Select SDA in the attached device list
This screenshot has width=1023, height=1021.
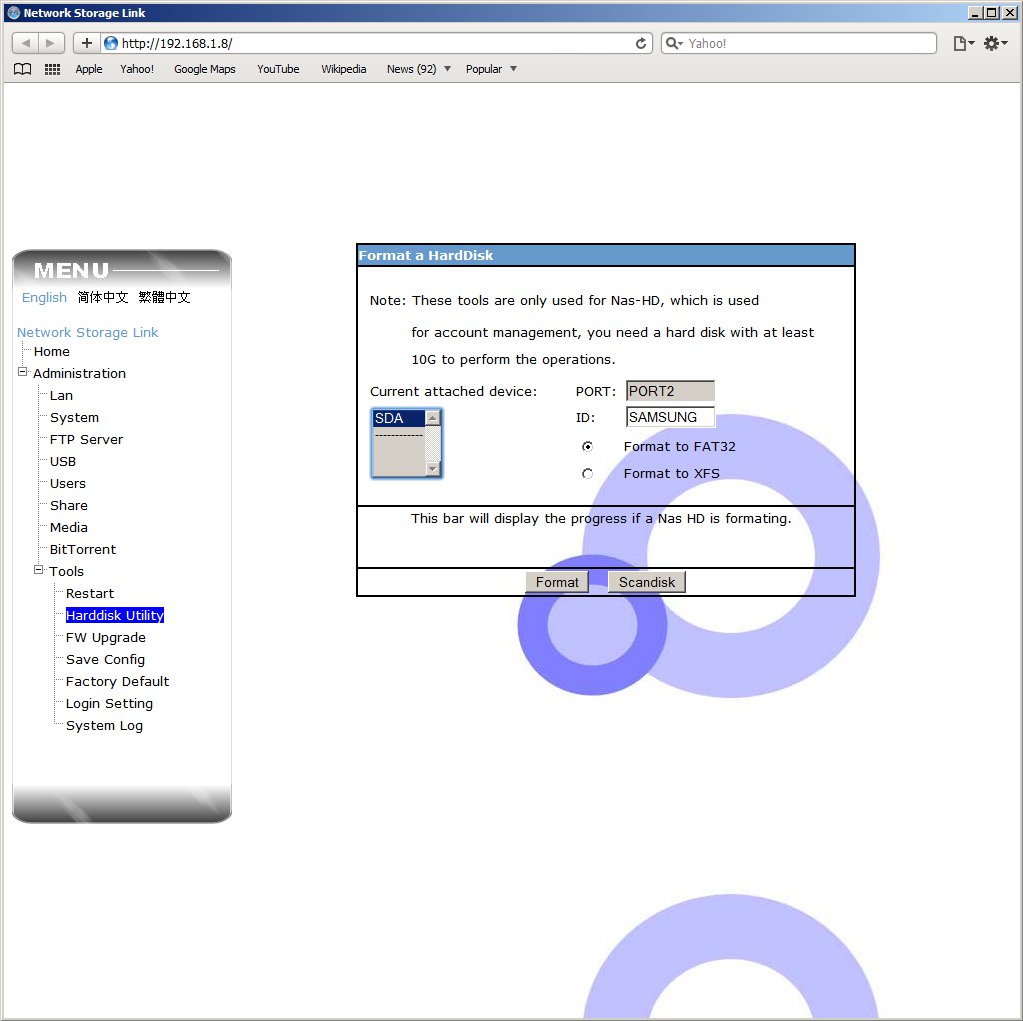(x=399, y=418)
